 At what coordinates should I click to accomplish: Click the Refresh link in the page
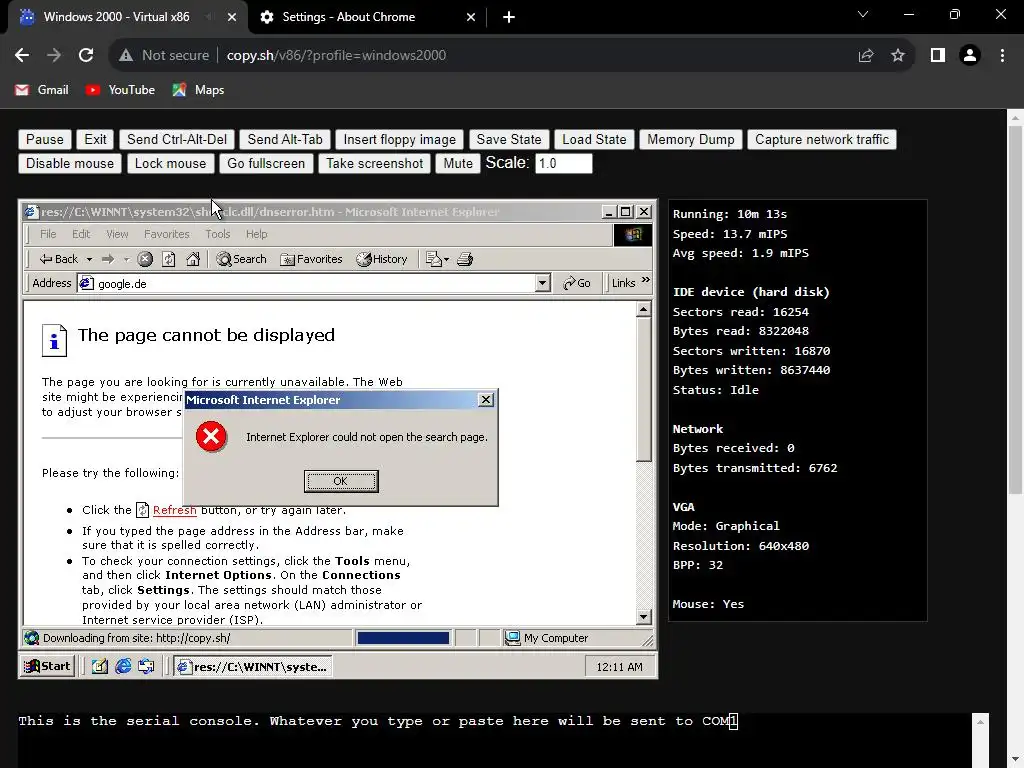pyautogui.click(x=174, y=510)
